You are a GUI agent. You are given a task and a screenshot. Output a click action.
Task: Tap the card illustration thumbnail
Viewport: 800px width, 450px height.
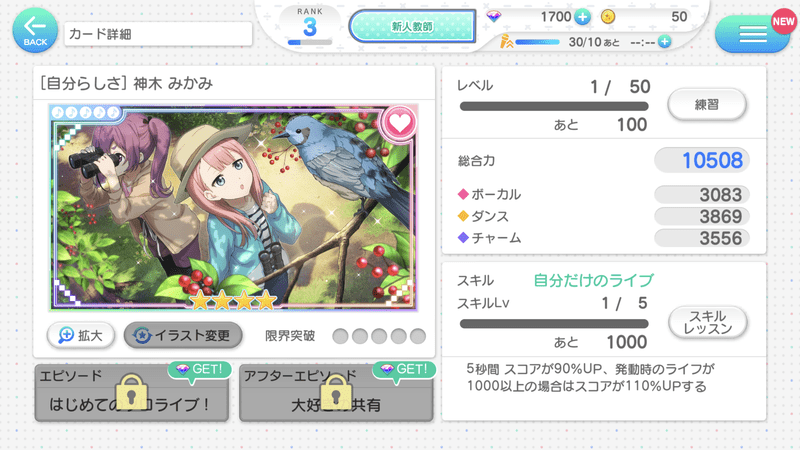pyautogui.click(x=234, y=208)
